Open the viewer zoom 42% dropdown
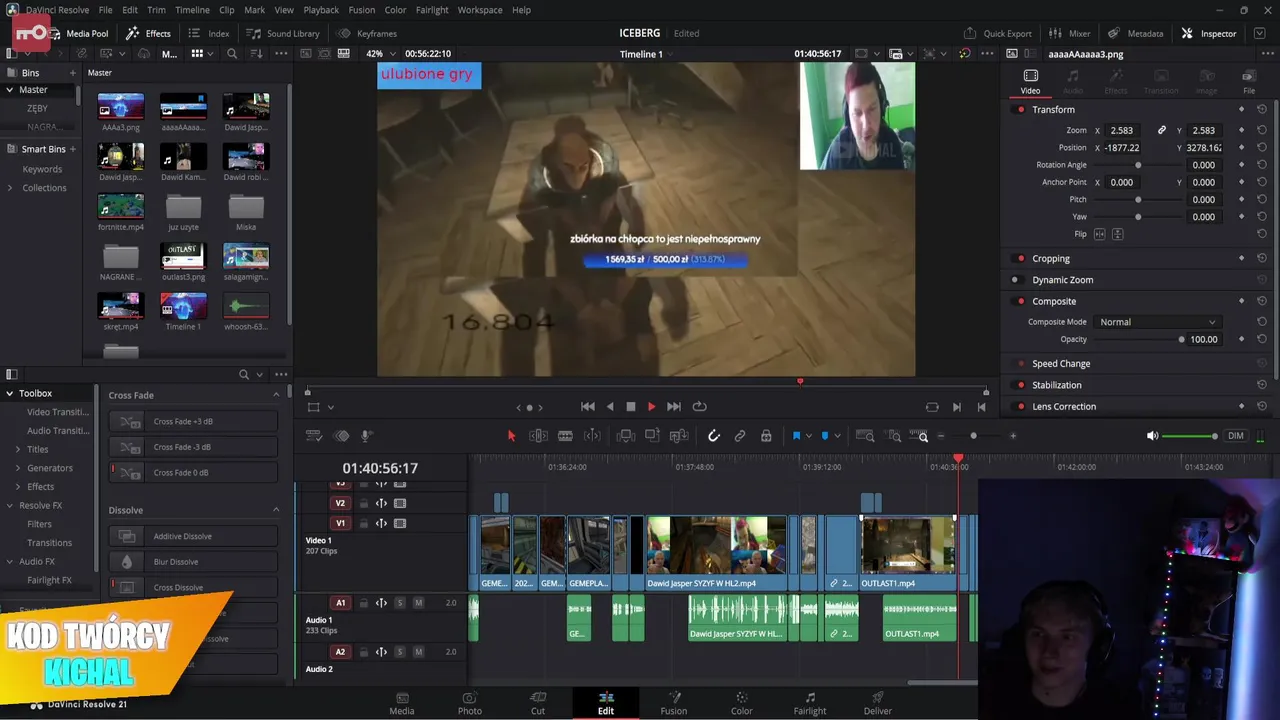 pos(381,54)
